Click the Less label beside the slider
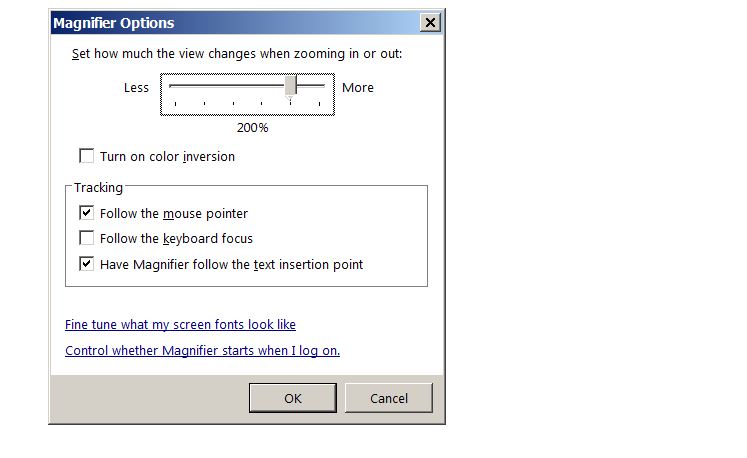 [136, 88]
